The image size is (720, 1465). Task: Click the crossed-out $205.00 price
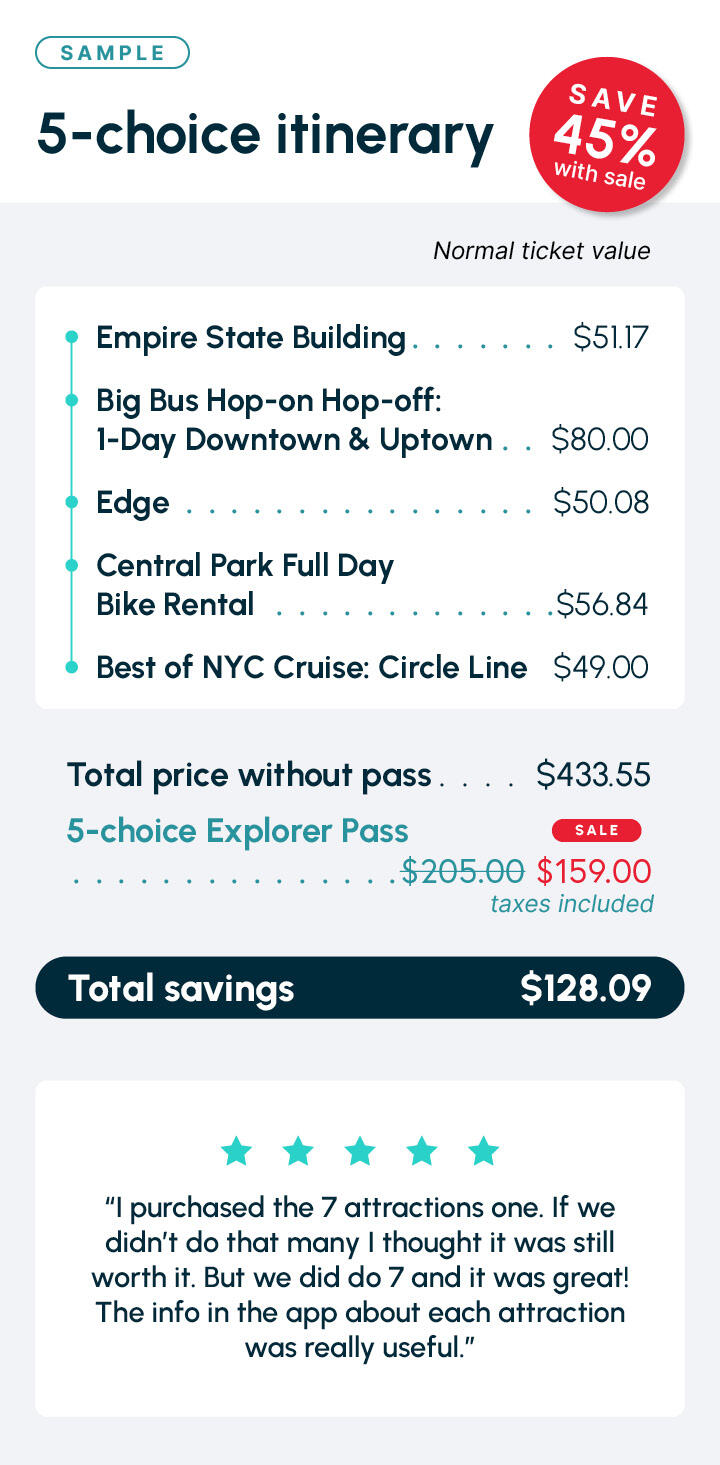click(x=463, y=871)
